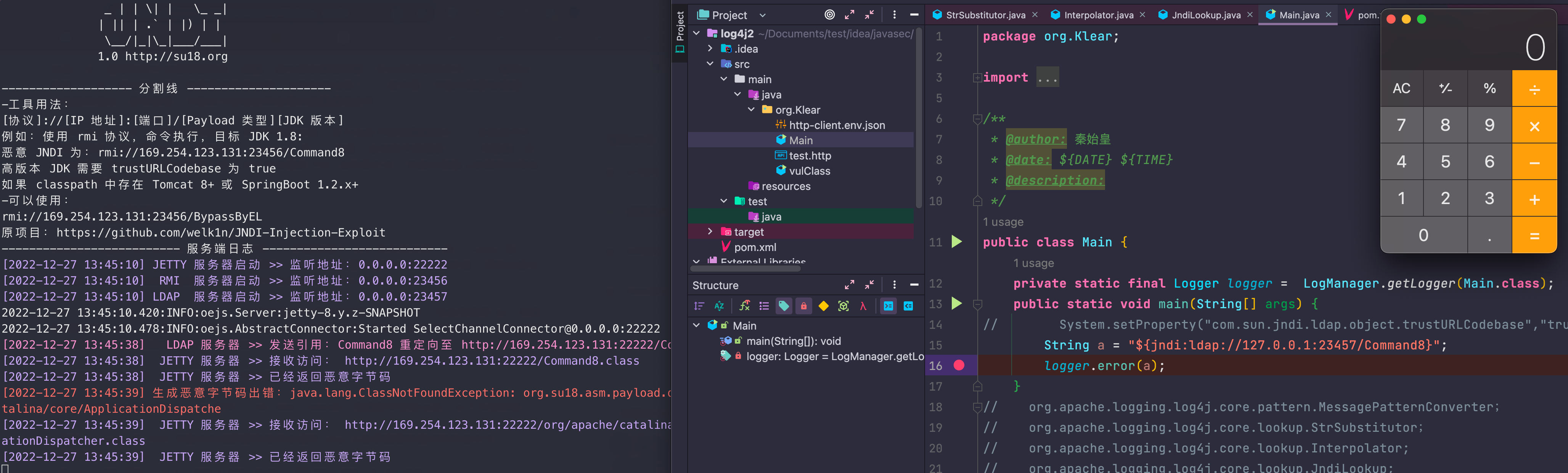Expand all in Structure panel
The image size is (1568, 473).
click(849, 285)
